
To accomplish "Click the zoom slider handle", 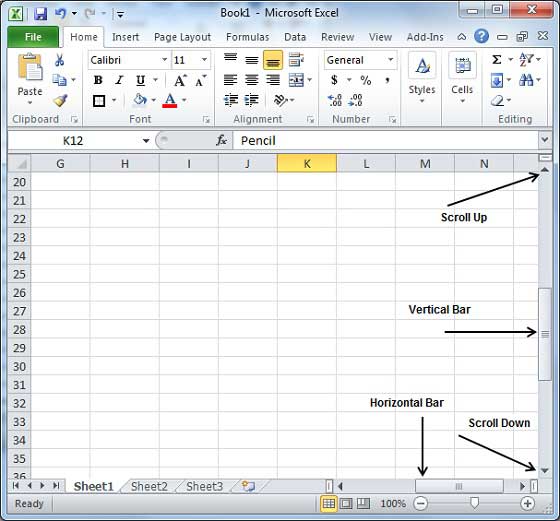I will tap(474, 504).
